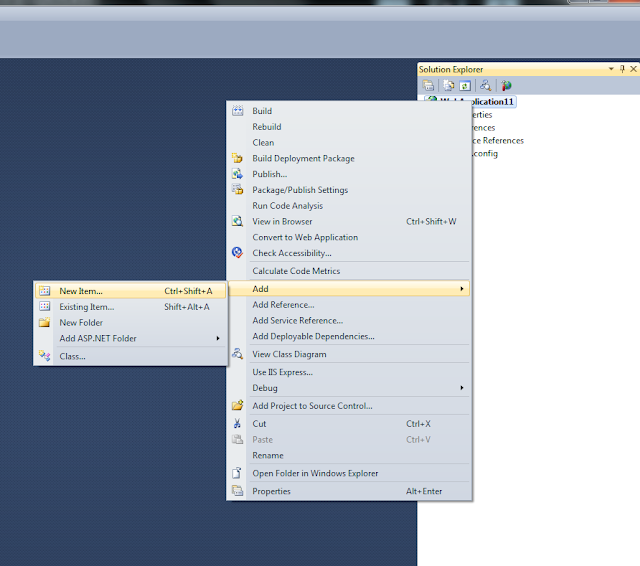
Task: Choose Class... in the Add submenu
Action: coord(130,356)
